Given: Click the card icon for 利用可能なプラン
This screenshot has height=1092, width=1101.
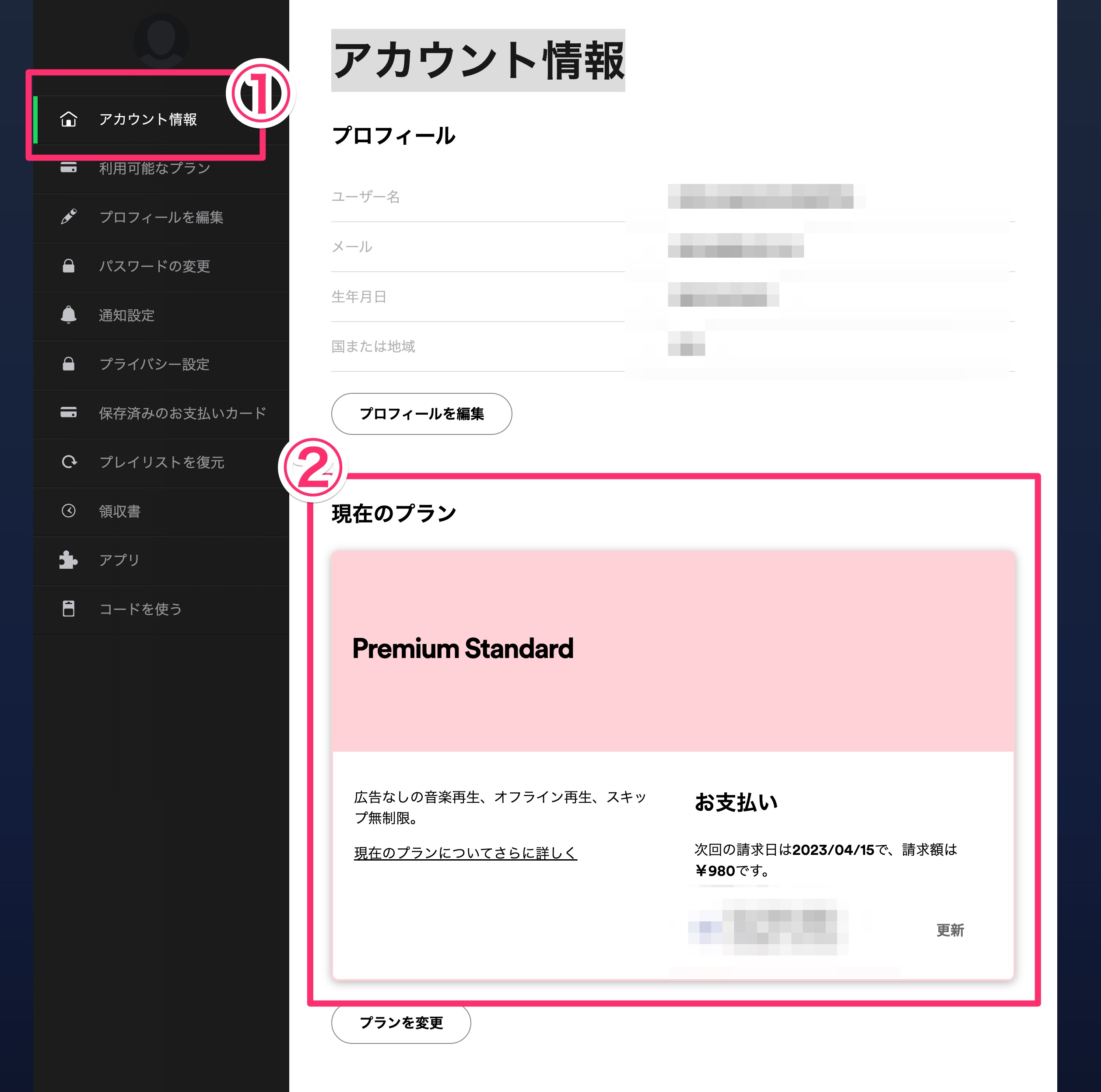Looking at the screenshot, I should [x=68, y=168].
